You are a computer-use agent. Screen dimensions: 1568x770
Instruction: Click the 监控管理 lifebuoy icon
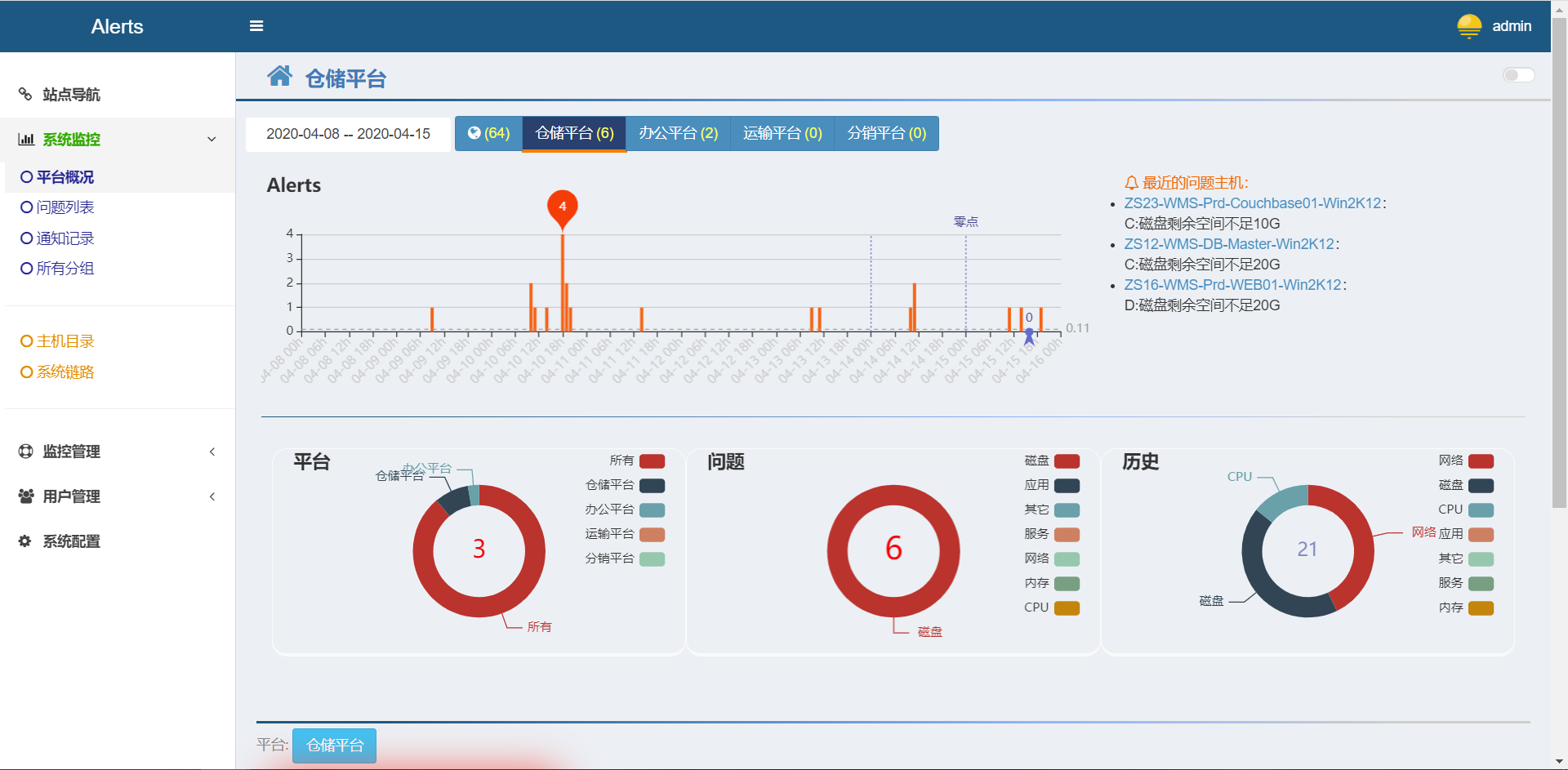tap(26, 451)
